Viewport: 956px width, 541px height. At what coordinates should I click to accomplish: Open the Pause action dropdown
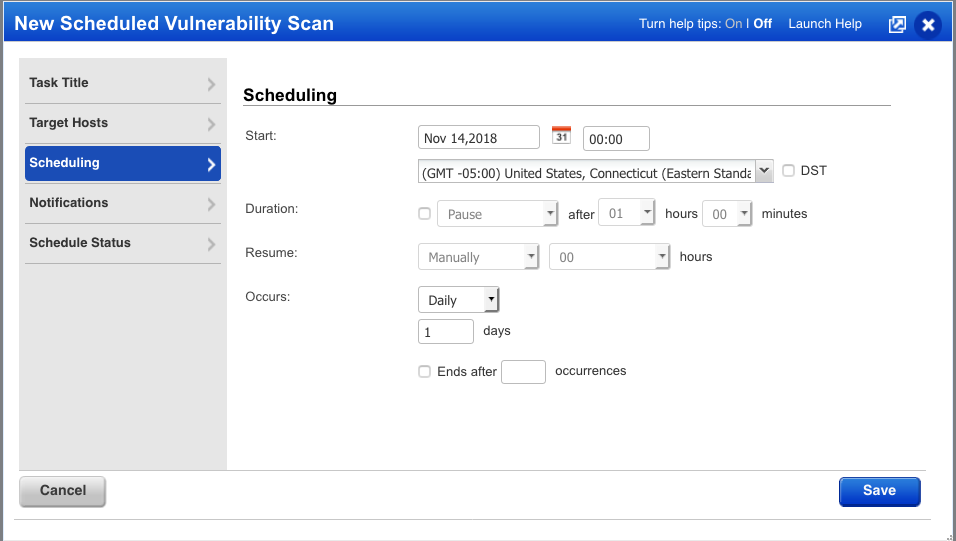coord(498,213)
